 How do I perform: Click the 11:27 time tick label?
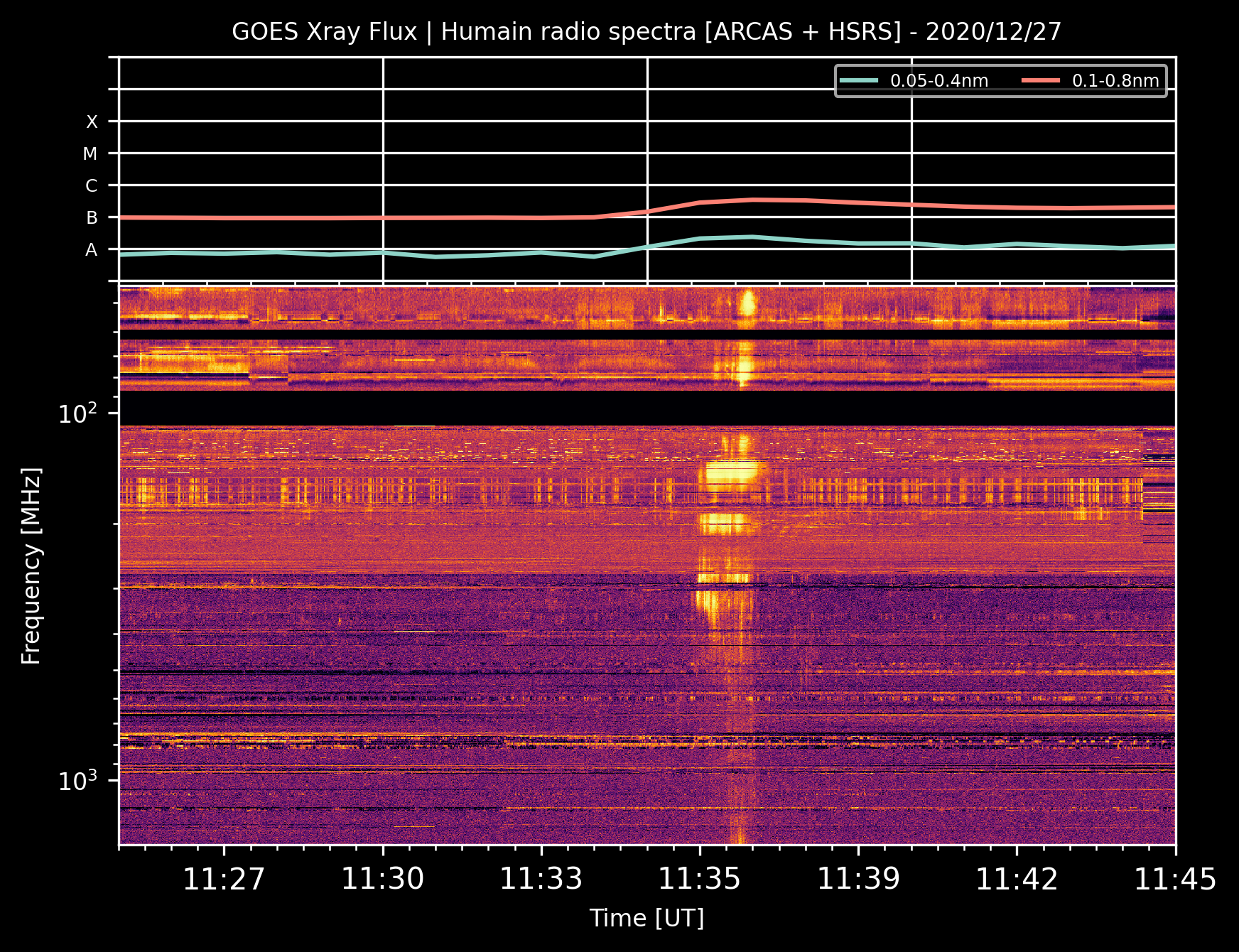pyautogui.click(x=224, y=880)
